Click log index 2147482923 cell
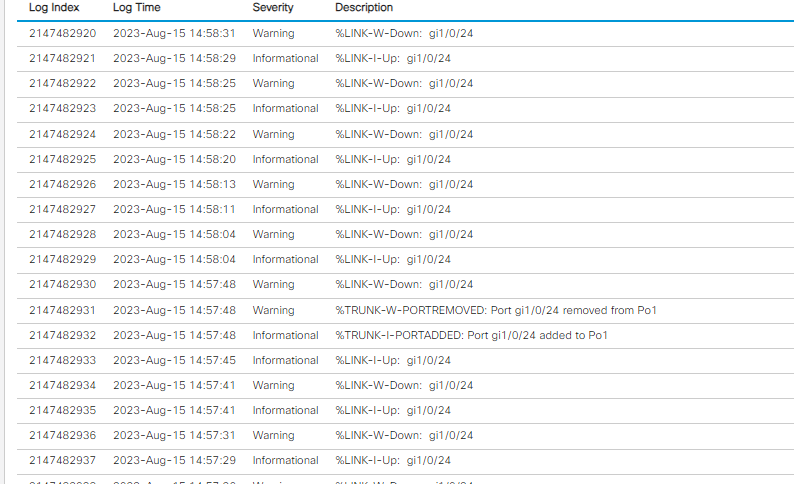Viewport: 794px width, 484px height. pos(62,108)
